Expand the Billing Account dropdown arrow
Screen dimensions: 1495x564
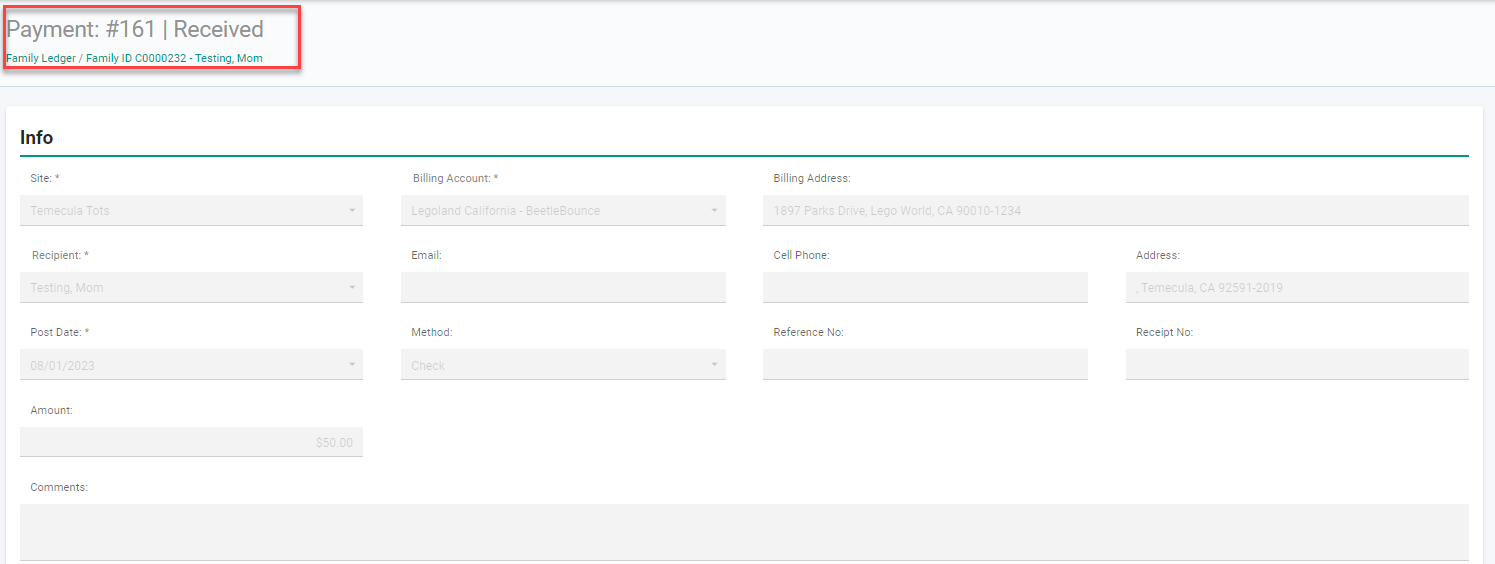(x=714, y=211)
